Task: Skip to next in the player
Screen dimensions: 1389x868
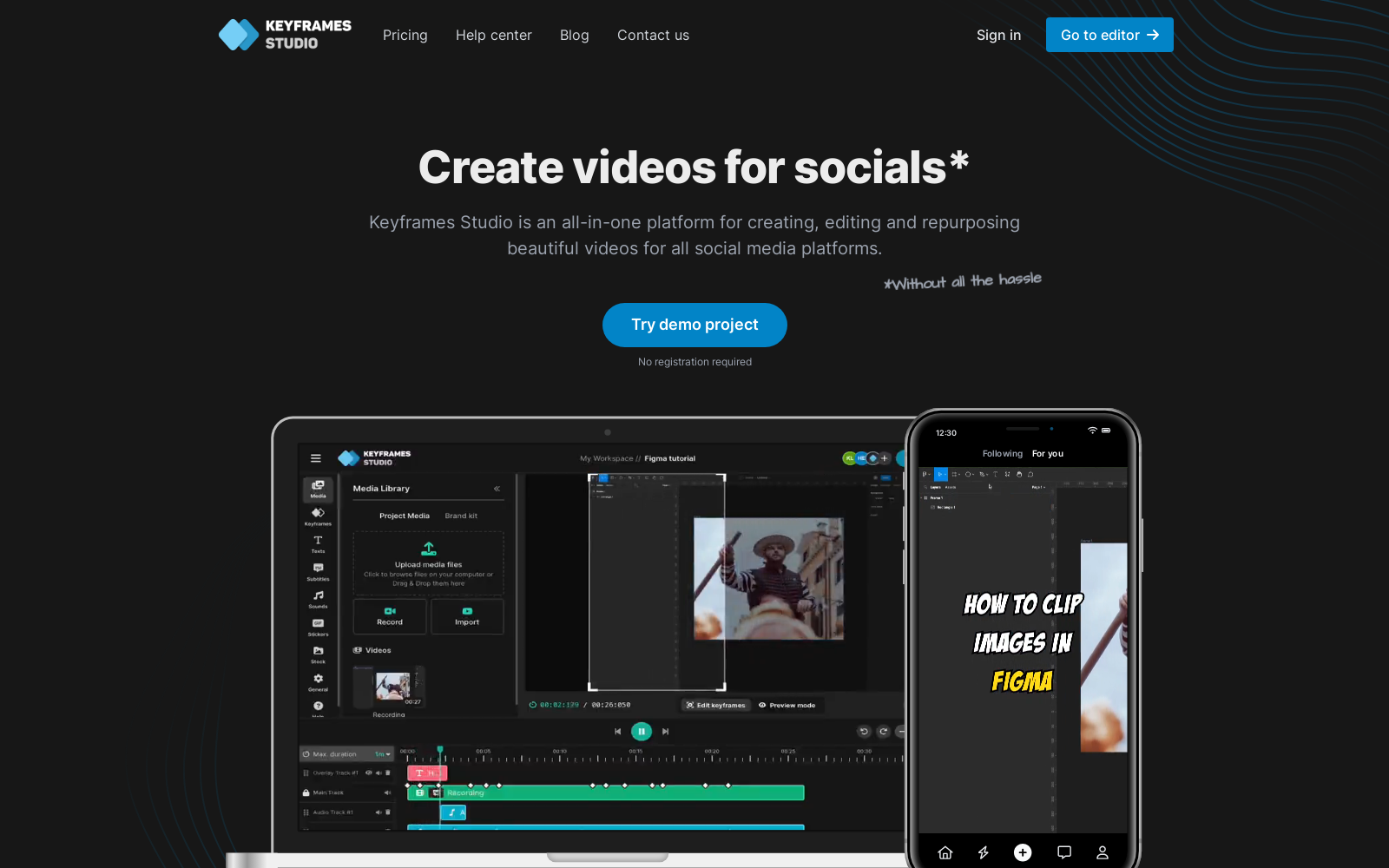Action: pos(666,732)
